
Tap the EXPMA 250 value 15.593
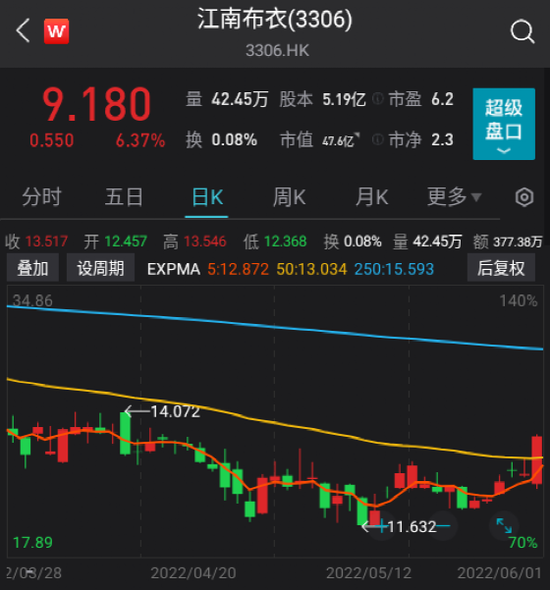394,269
